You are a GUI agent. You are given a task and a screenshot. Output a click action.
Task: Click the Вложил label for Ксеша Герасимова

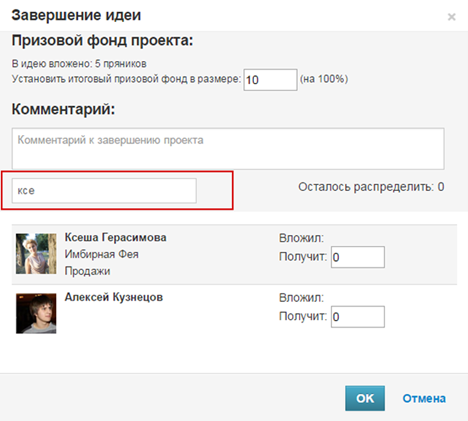301,238
